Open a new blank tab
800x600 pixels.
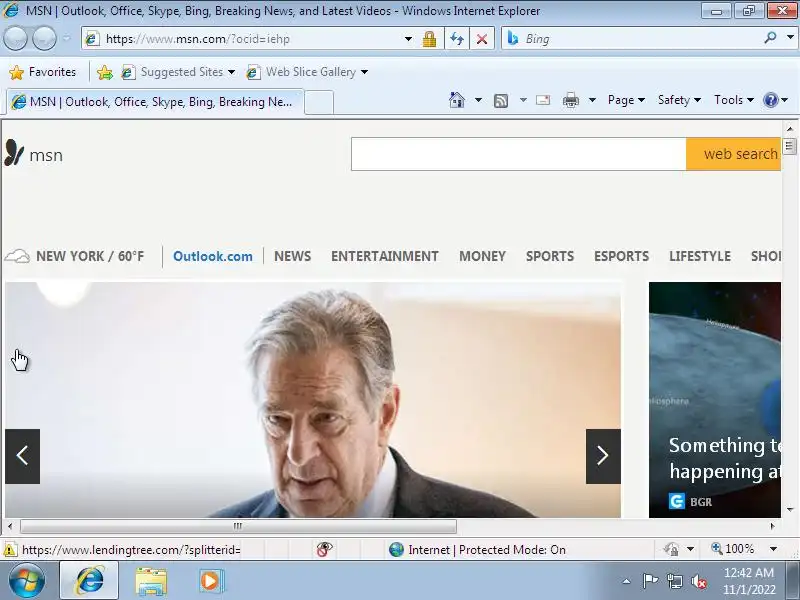319,102
